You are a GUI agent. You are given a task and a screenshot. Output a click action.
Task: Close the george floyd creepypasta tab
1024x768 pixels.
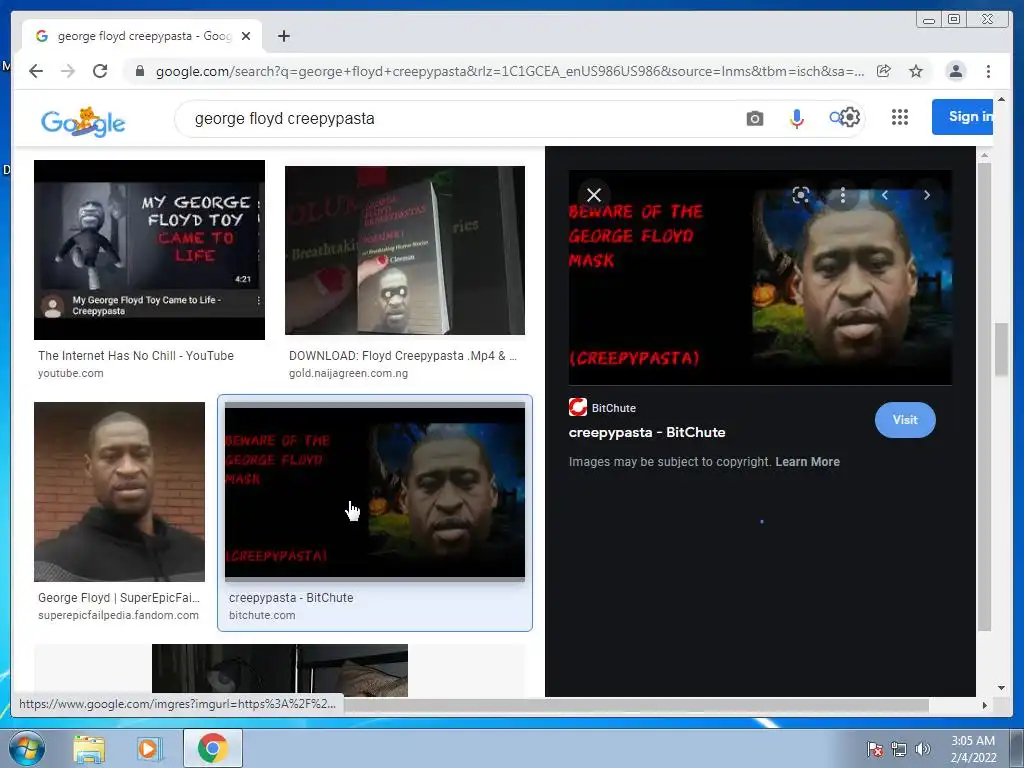point(246,36)
